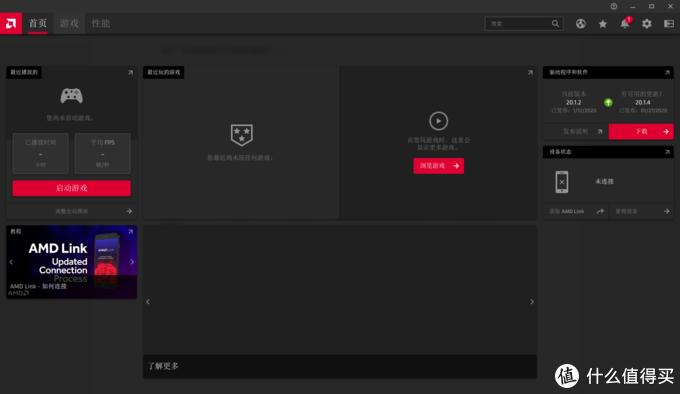Click the game controller icon
The width and height of the screenshot is (680, 394).
[x=72, y=96]
